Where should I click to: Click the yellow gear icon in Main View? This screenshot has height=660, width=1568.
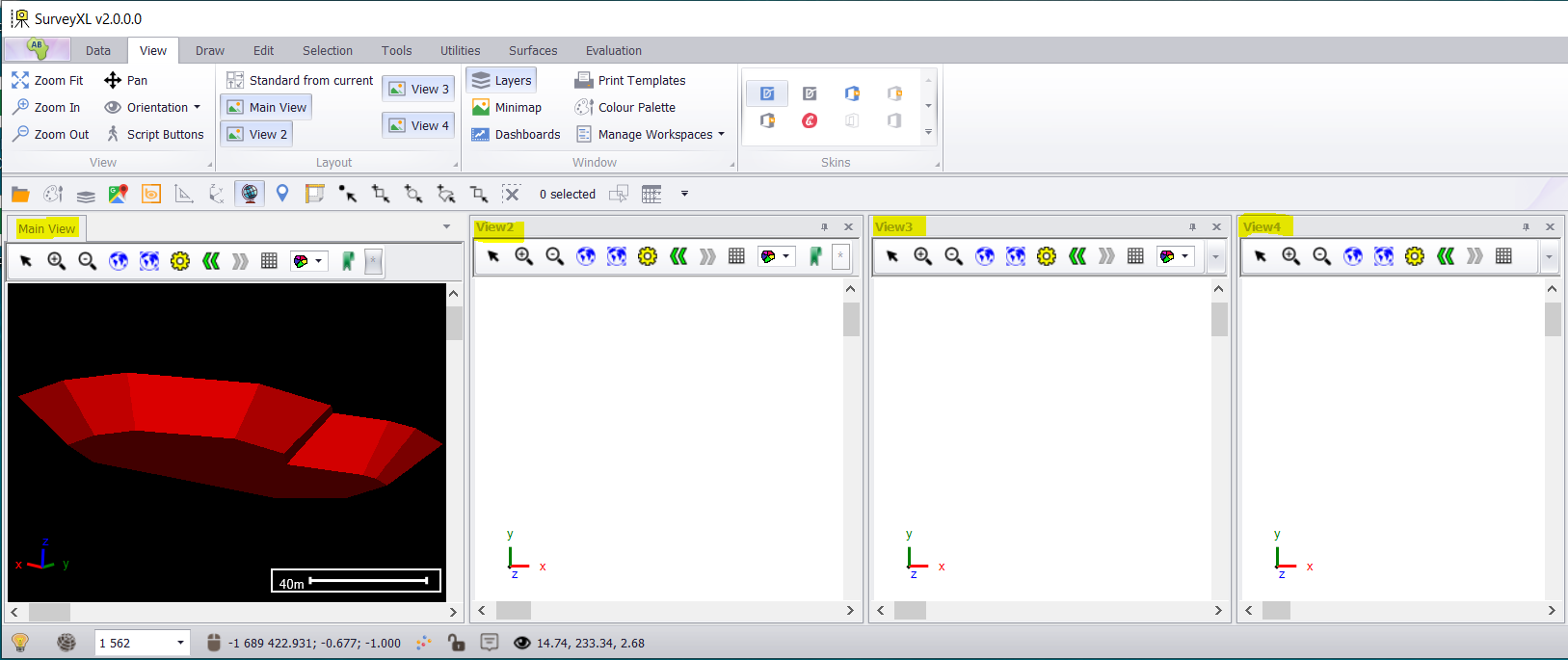coord(180,261)
